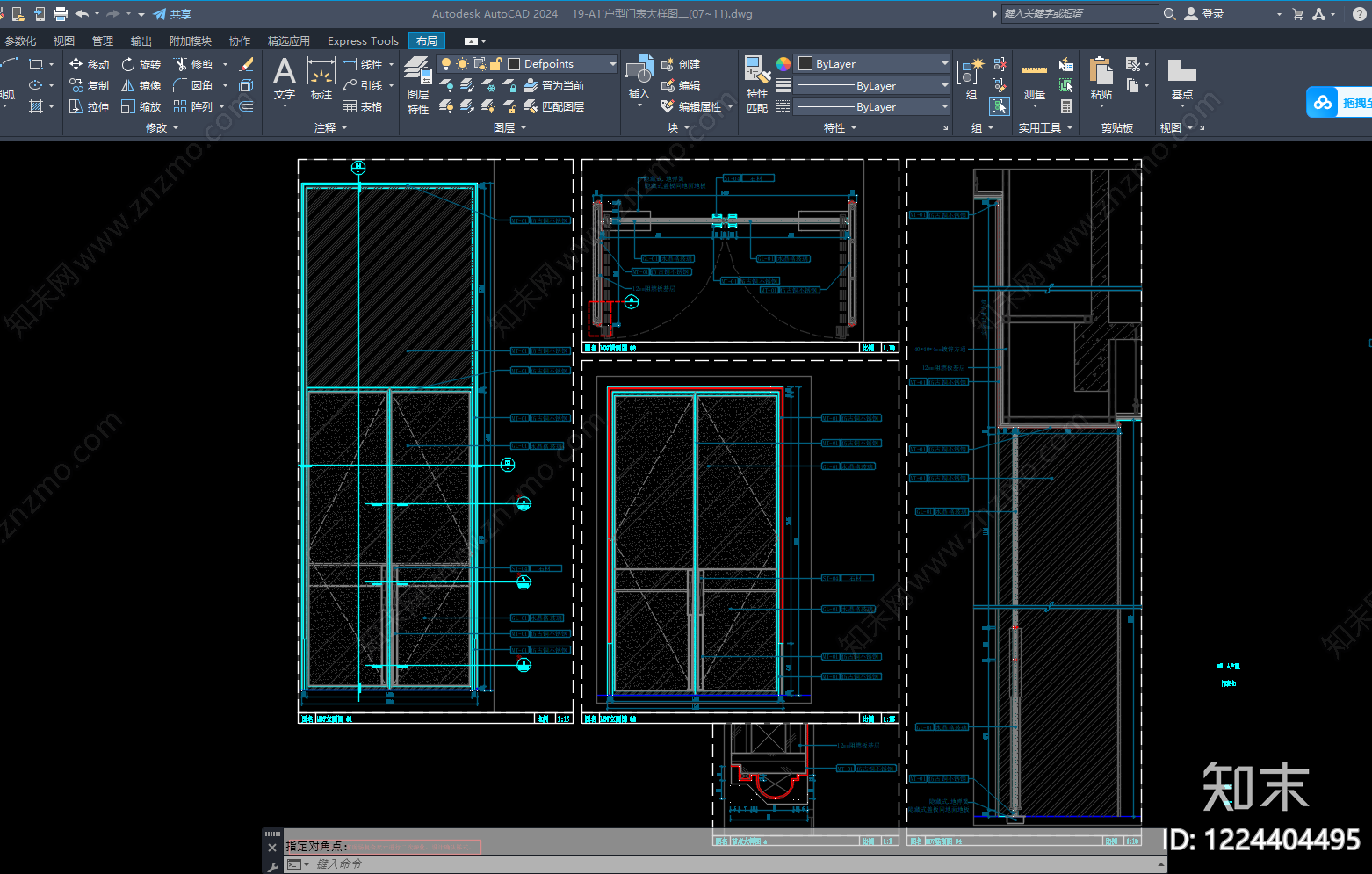This screenshot has width=1372, height=874.
Task: Open the Manage (管理) ribbon tab
Action: pyautogui.click(x=103, y=41)
